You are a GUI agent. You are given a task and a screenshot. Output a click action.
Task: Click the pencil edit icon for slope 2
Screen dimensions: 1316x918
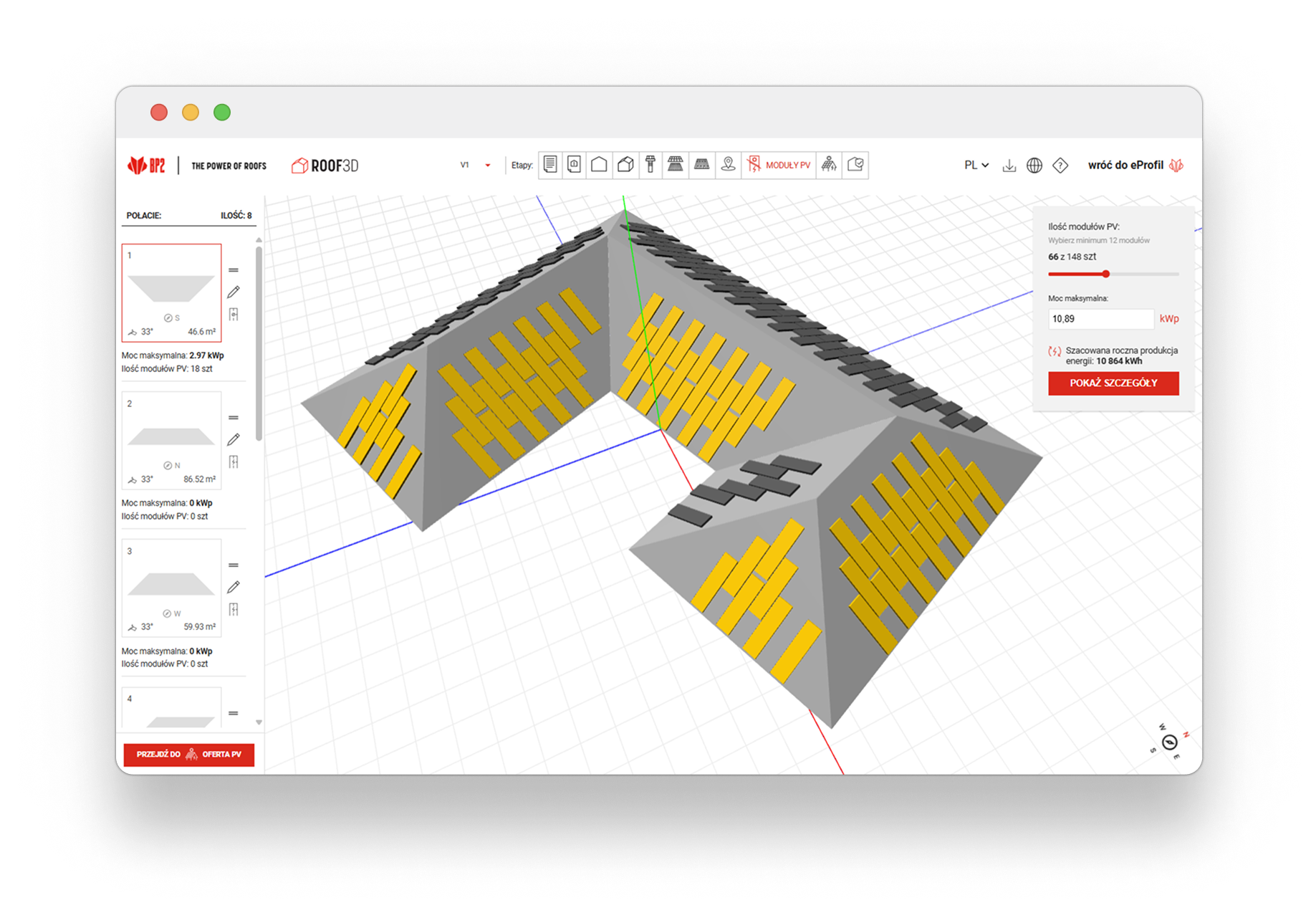234,439
